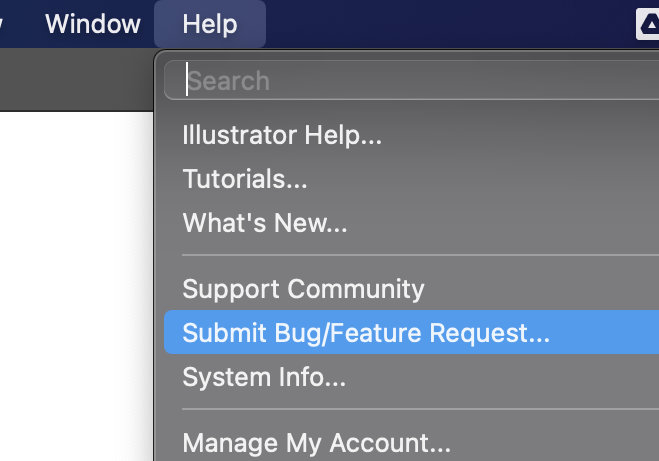View Illustrator tutorials via the Tutorials item
The image size is (659, 461).
point(245,179)
